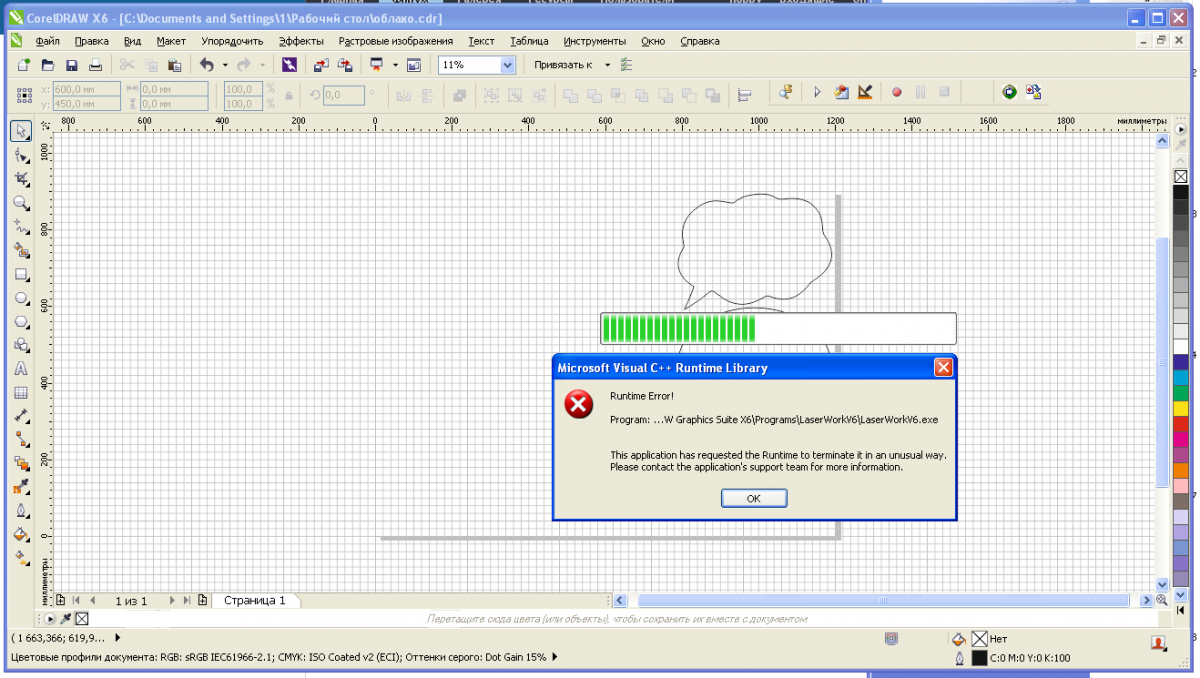This screenshot has height=678, width=1200.
Task: Select the Outline Pen tool
Action: [x=21, y=511]
